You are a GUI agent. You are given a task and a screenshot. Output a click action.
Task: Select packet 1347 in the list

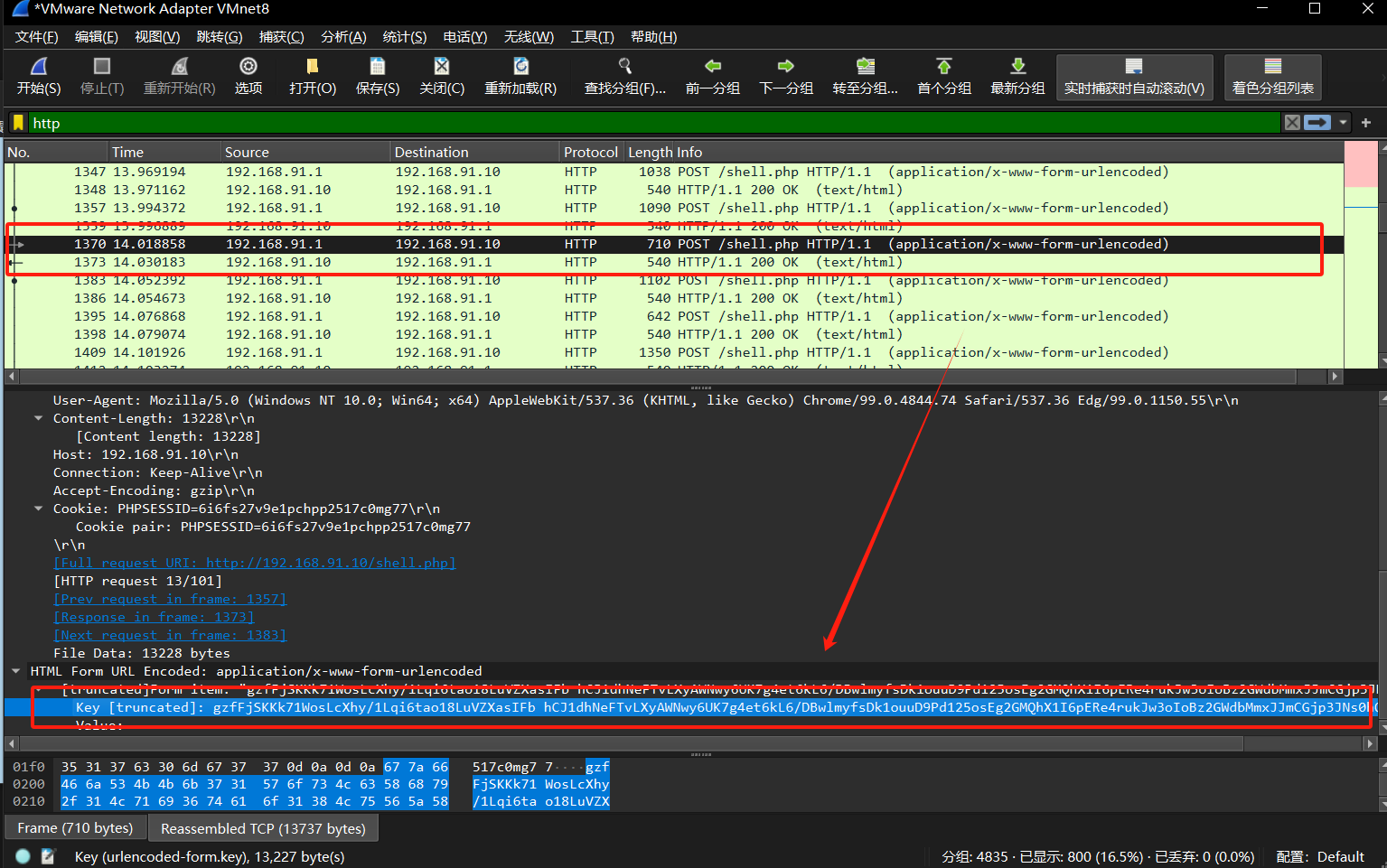pos(674,172)
